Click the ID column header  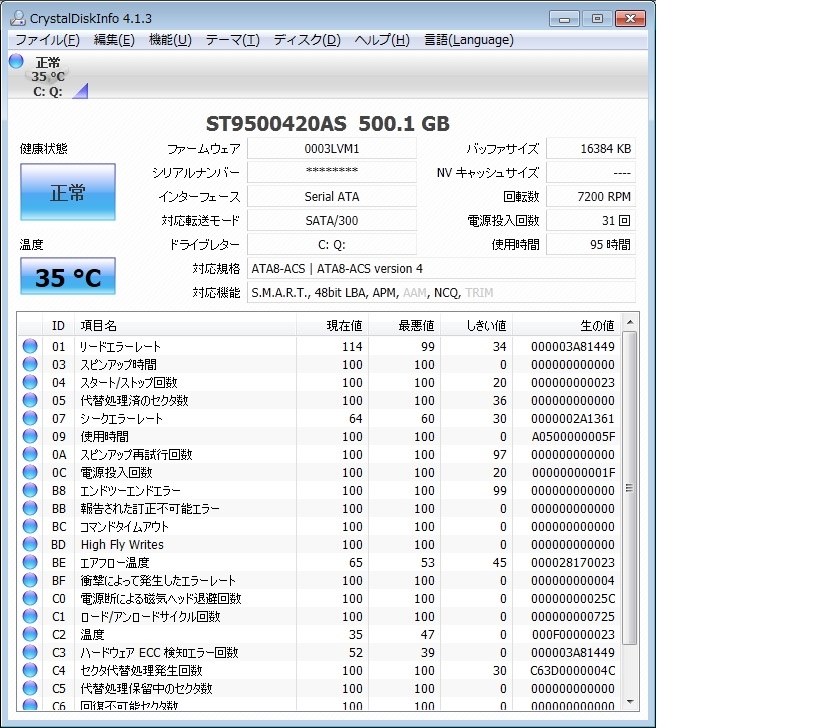click(x=58, y=326)
